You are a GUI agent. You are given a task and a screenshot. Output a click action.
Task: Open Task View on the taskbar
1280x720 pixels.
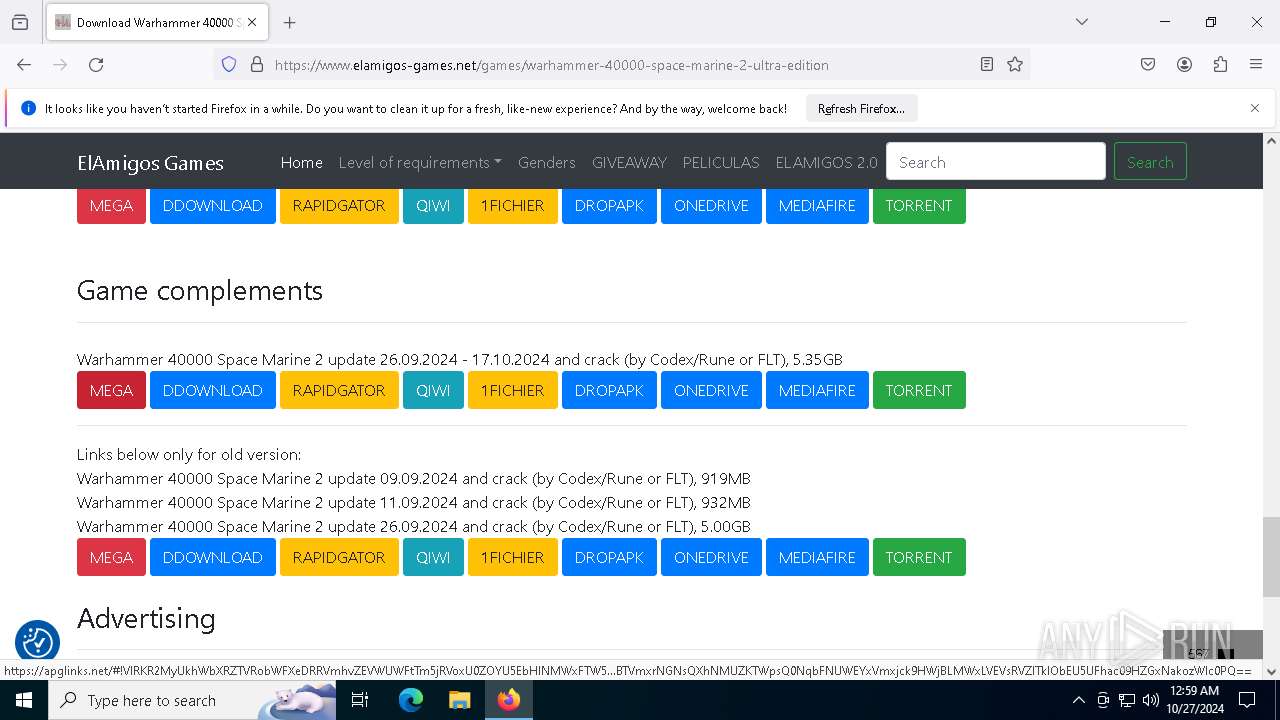(360, 700)
